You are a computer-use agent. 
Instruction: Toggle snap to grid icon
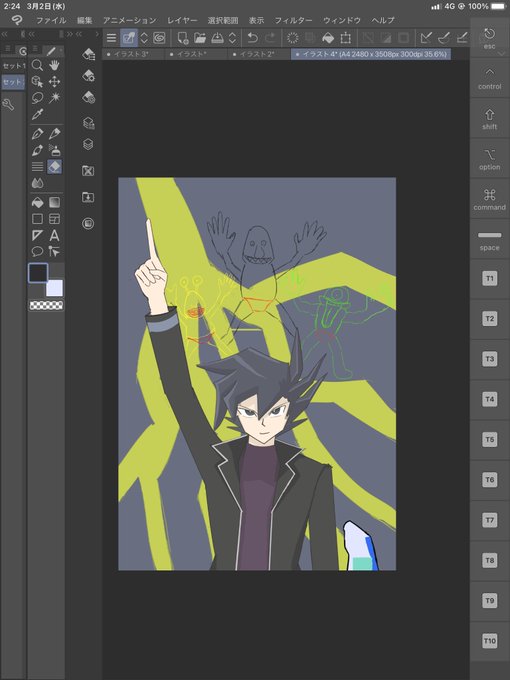pos(462,38)
